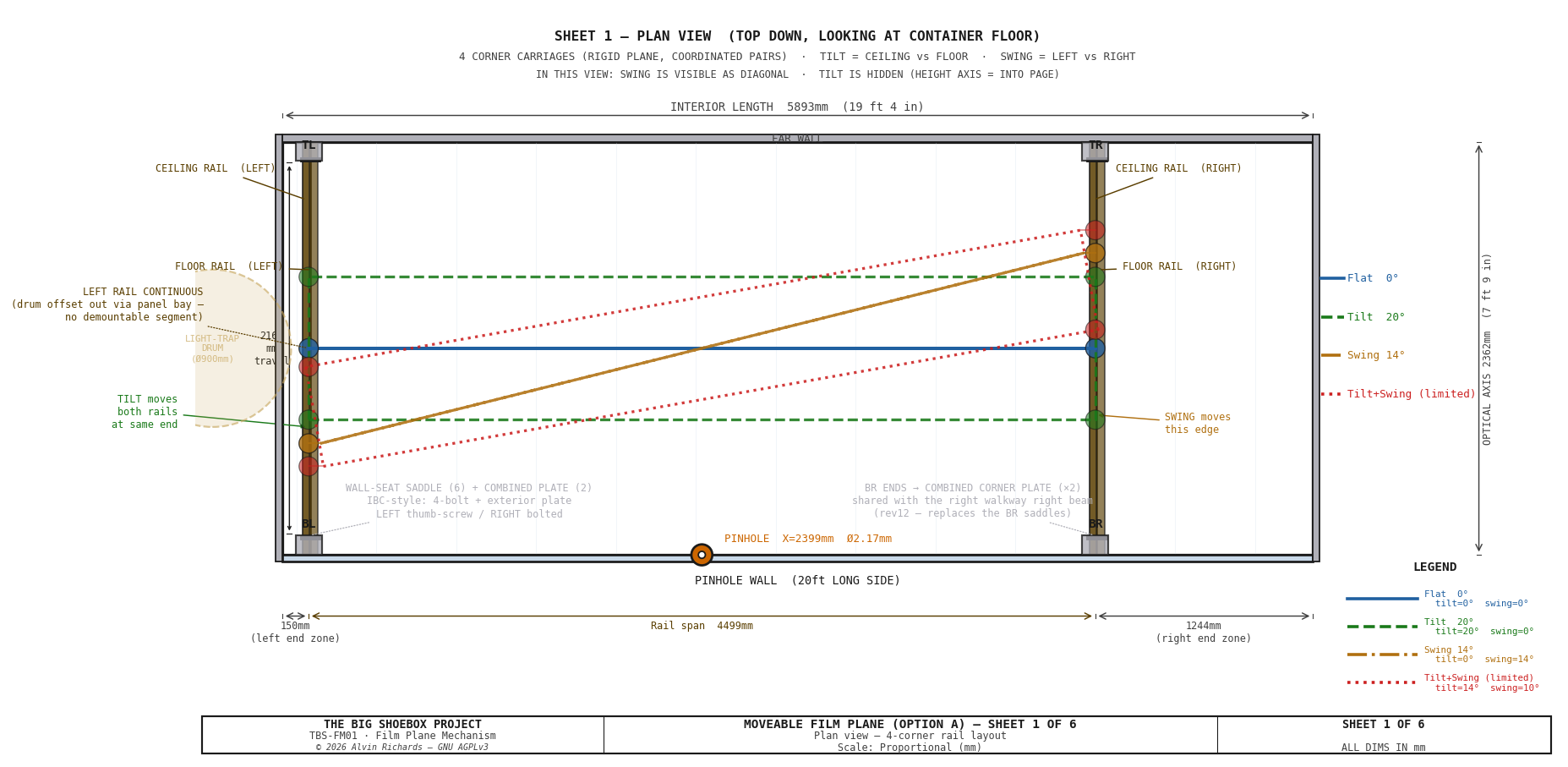Click the 'ALL DIMS IN mm' text

[x=1384, y=748]
